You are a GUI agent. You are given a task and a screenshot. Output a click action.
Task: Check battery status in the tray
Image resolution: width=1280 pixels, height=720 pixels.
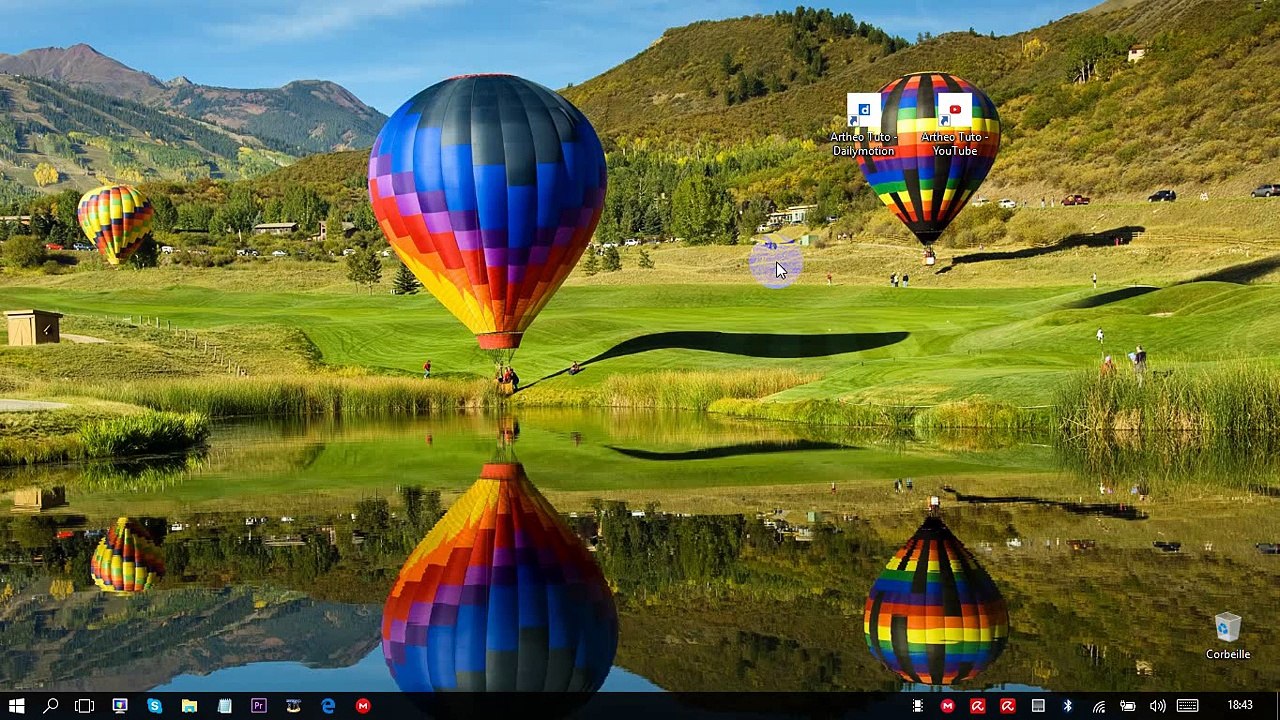click(1128, 706)
